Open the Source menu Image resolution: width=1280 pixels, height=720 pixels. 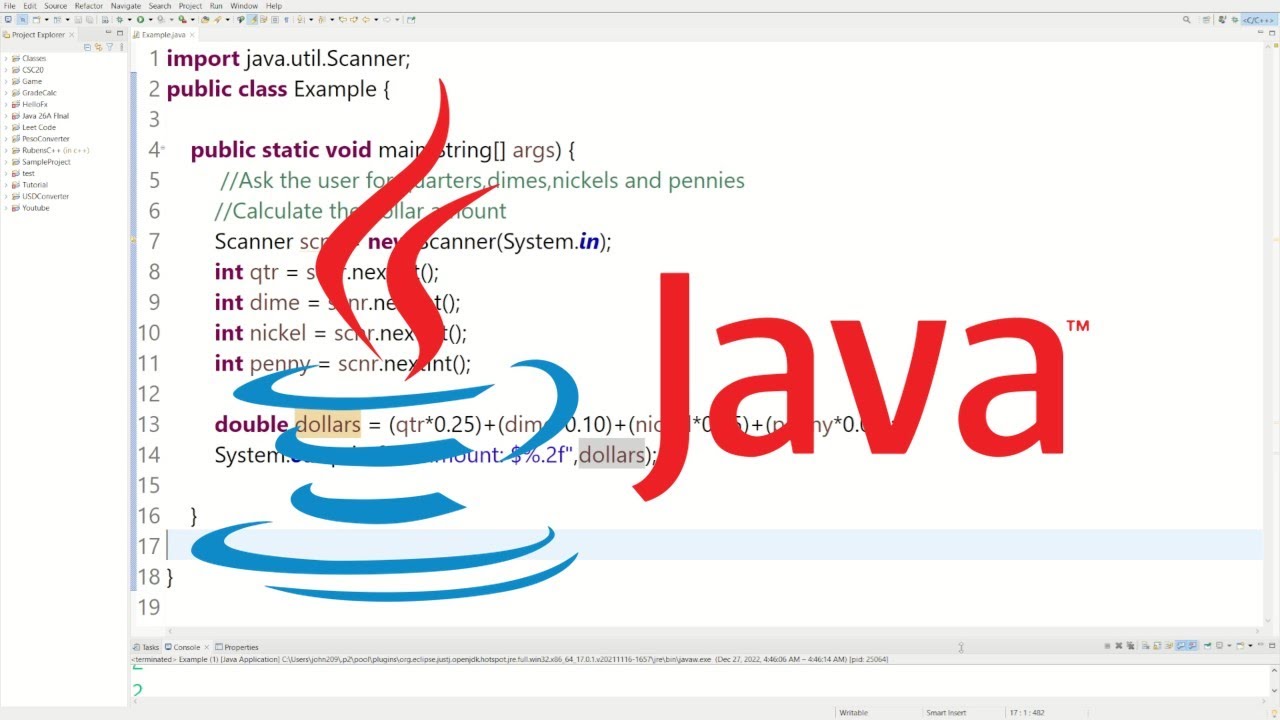click(x=56, y=6)
